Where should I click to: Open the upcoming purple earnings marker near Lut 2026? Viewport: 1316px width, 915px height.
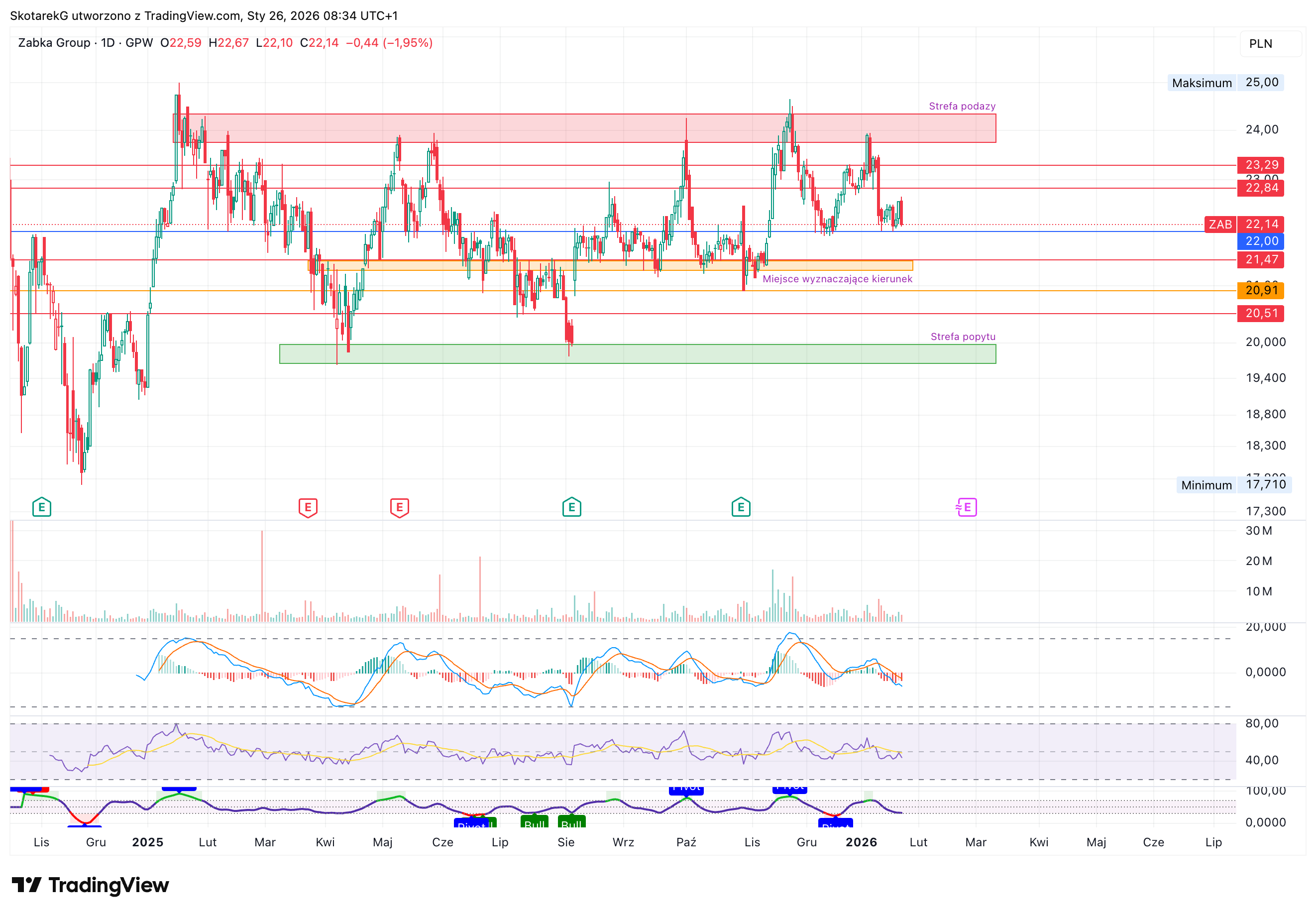click(967, 507)
